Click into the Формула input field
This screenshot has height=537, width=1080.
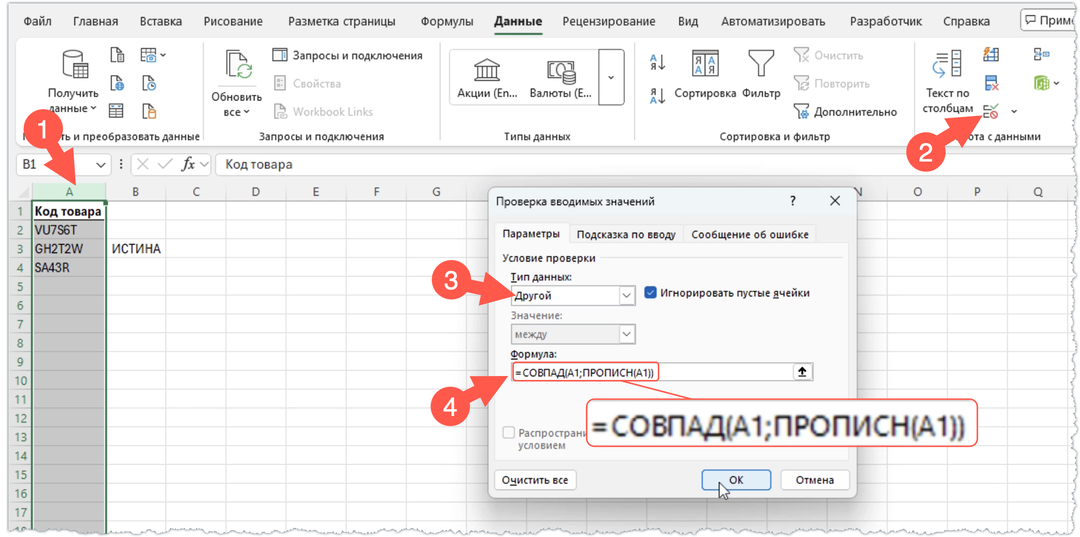[652, 372]
